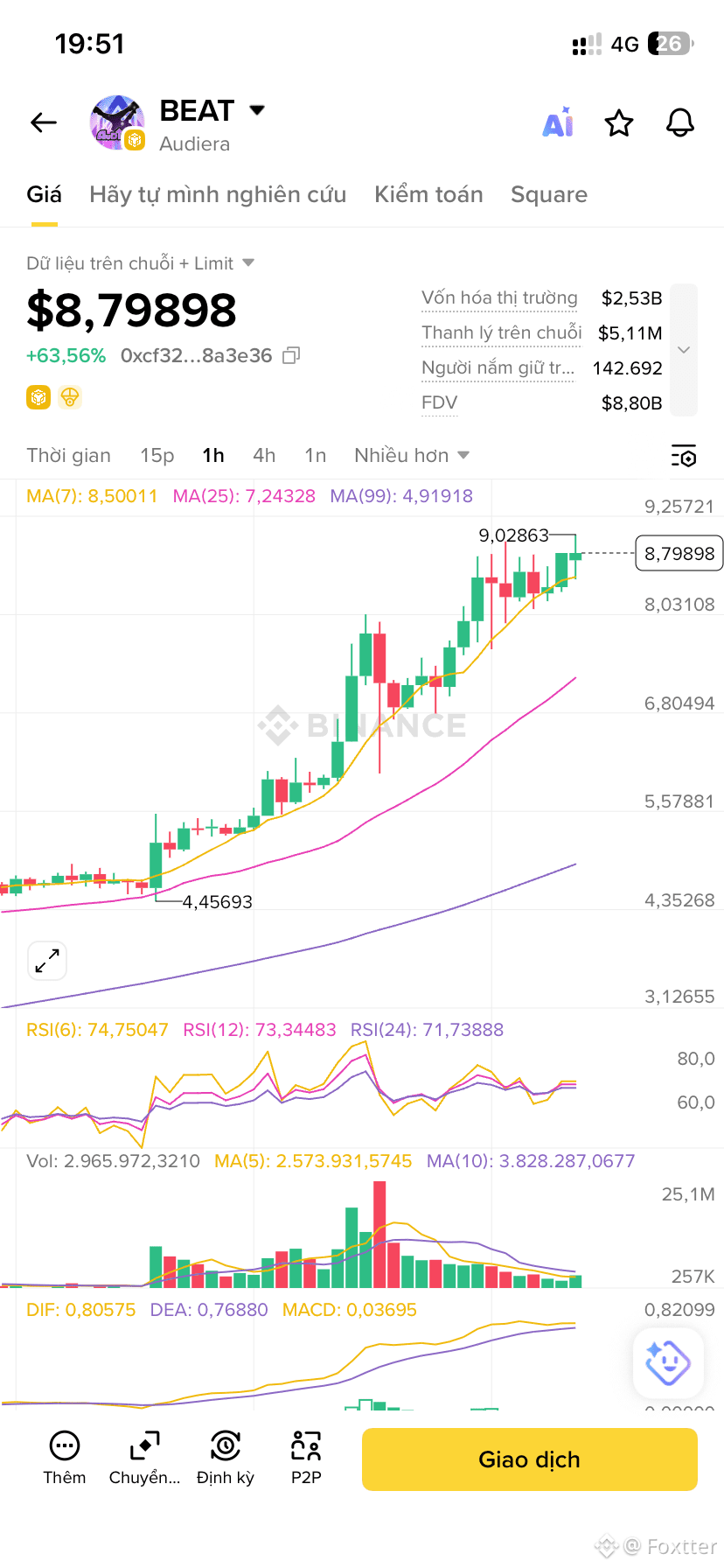Tap the tallest red volume bar
This screenshot has height=1568, width=724.
pos(379,1234)
